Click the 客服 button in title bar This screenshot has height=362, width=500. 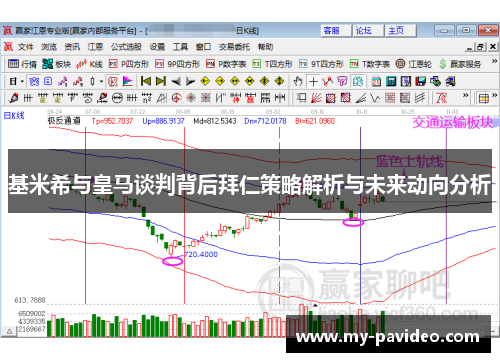click(x=335, y=31)
